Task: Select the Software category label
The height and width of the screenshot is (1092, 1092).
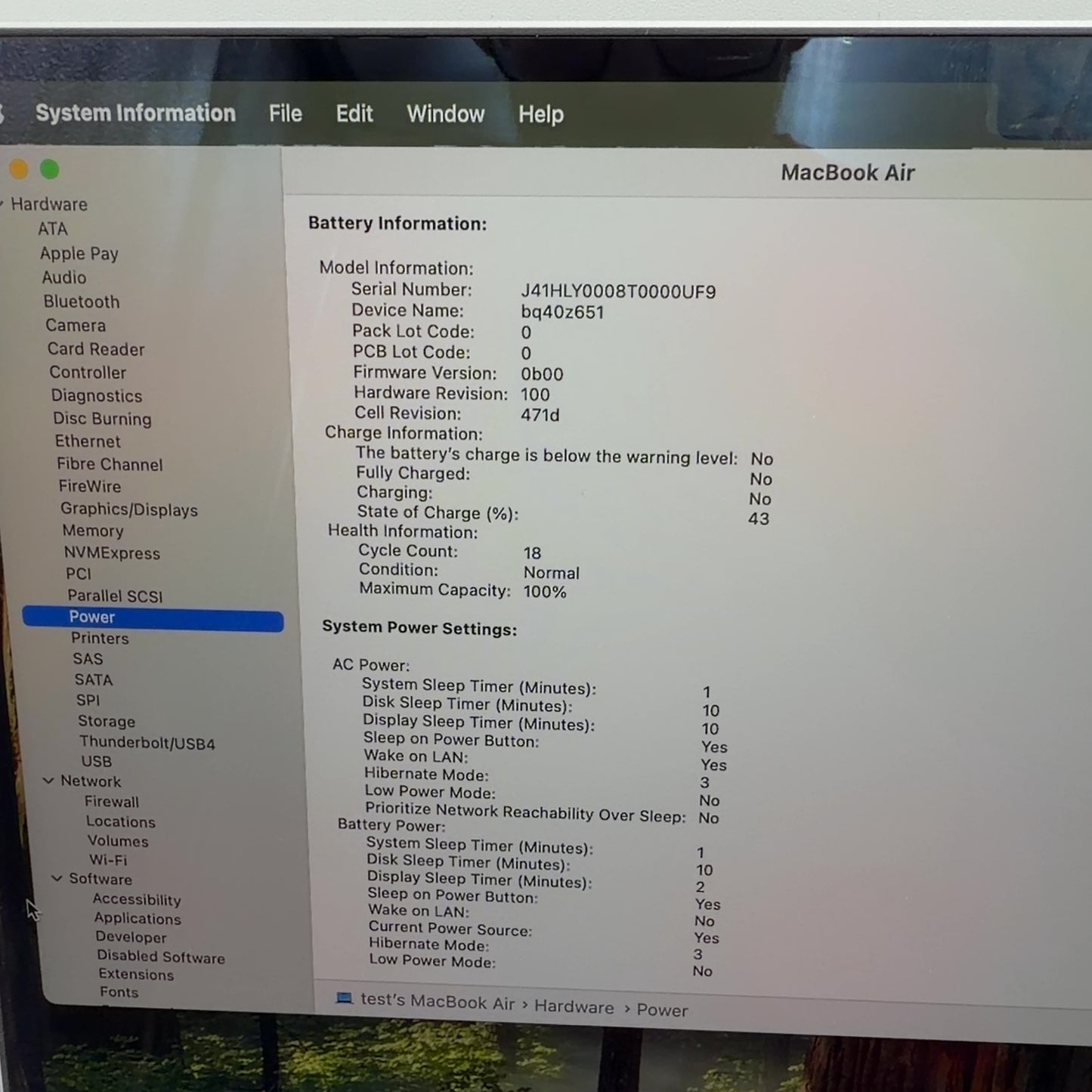Action: click(x=101, y=879)
